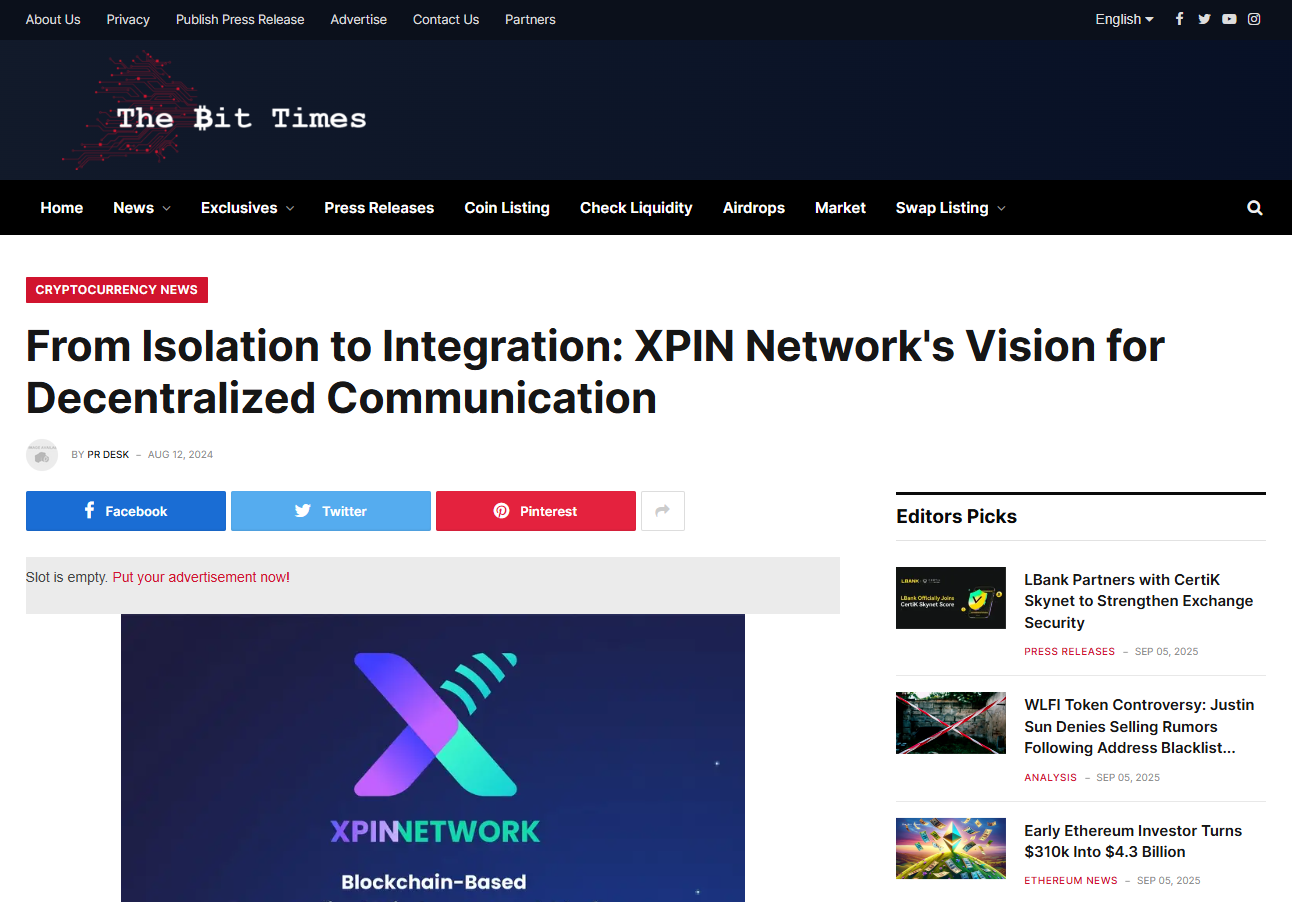This screenshot has height=902, width=1292.
Task: Click 'Put your advertisement now' link
Action: point(199,577)
